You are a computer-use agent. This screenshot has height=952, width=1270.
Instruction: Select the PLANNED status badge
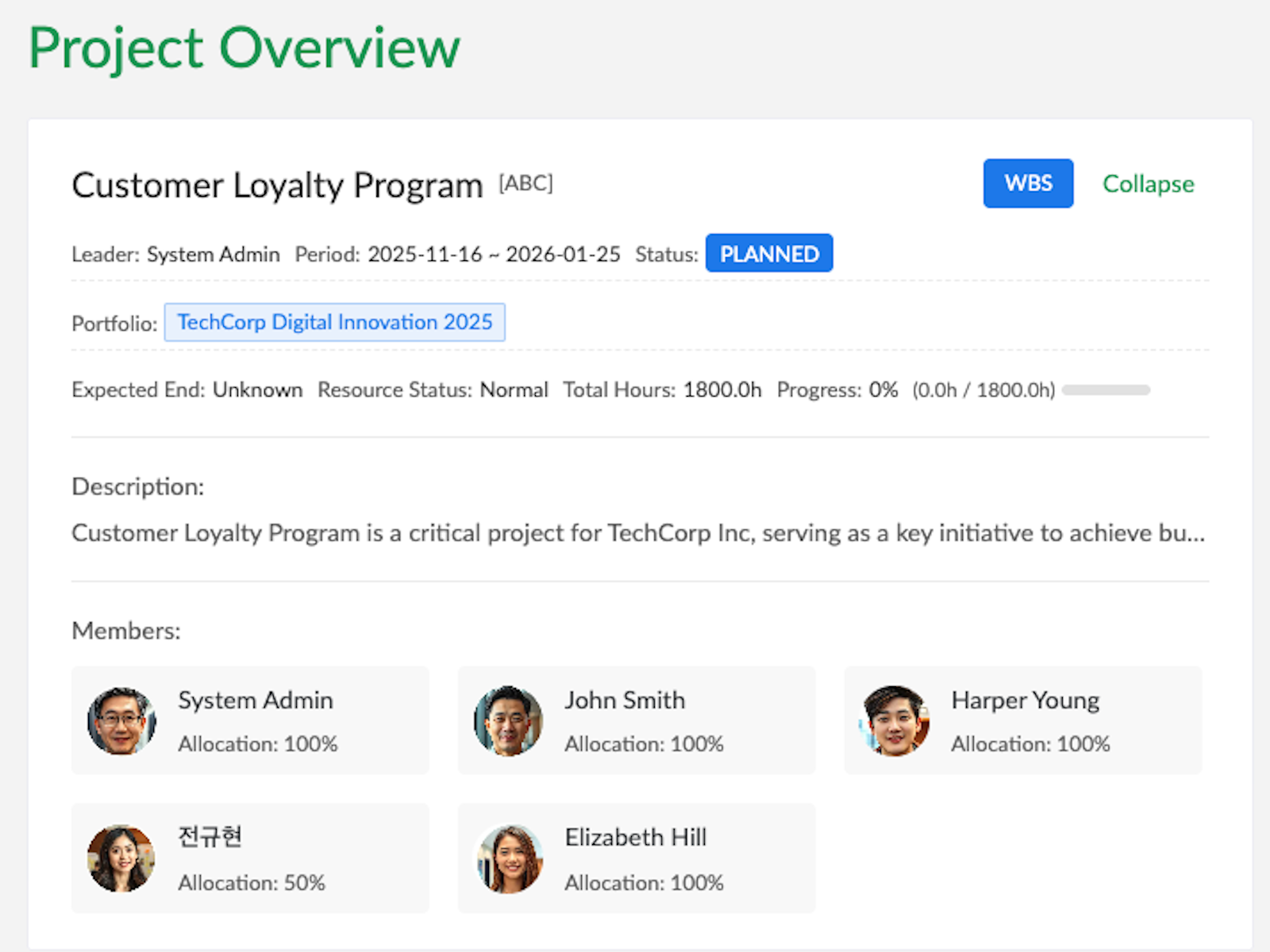click(768, 253)
